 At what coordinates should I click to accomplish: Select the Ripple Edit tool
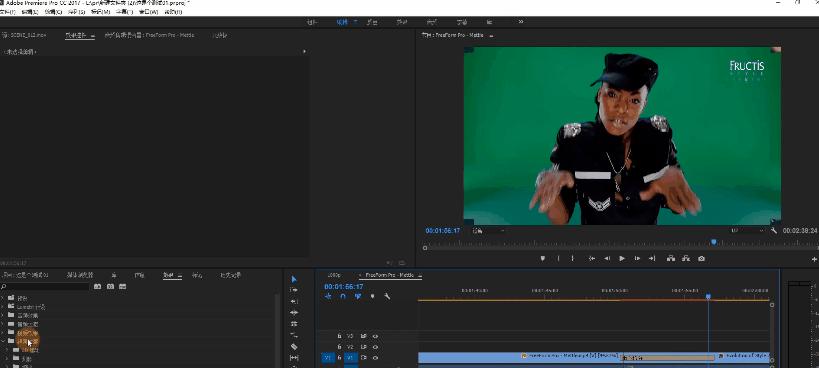294,312
